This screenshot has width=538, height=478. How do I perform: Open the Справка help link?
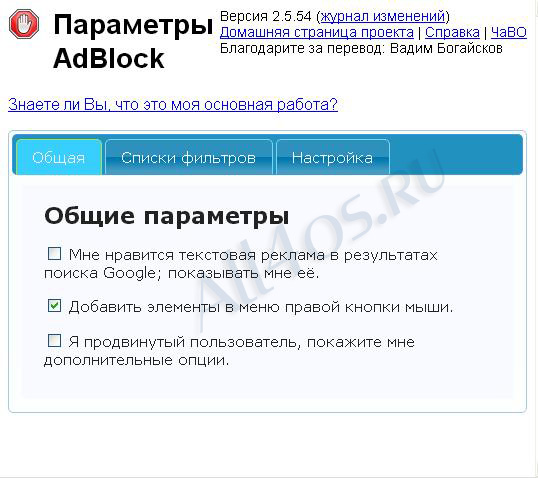[452, 33]
